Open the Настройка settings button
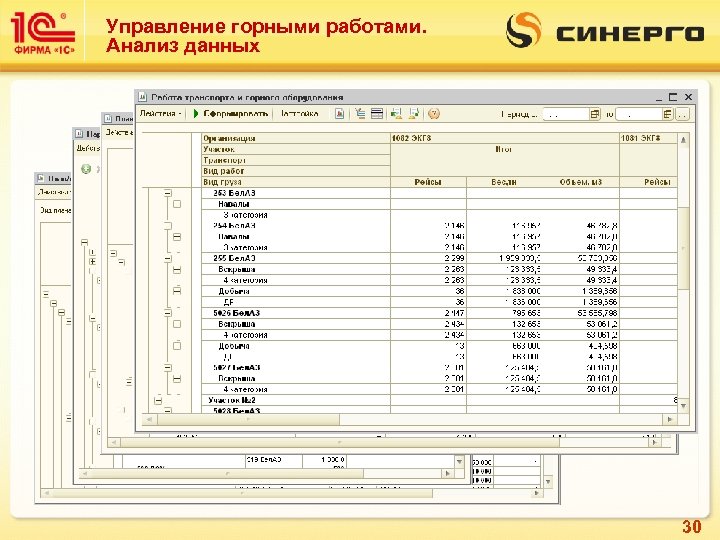 (x=299, y=113)
